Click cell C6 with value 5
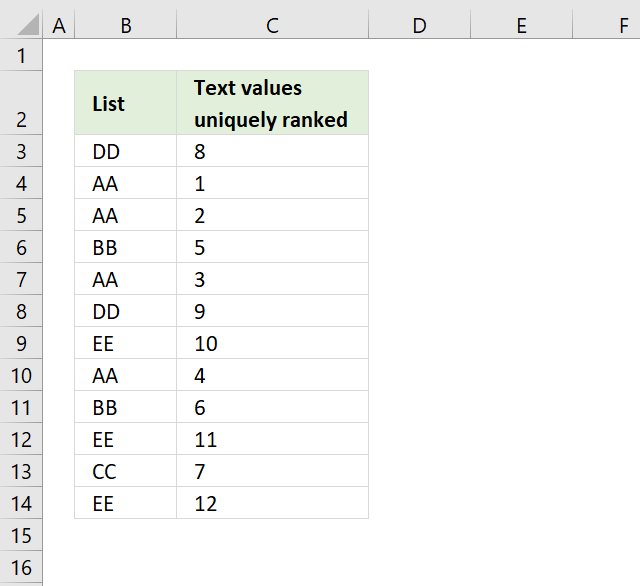640x586 pixels. click(x=273, y=247)
